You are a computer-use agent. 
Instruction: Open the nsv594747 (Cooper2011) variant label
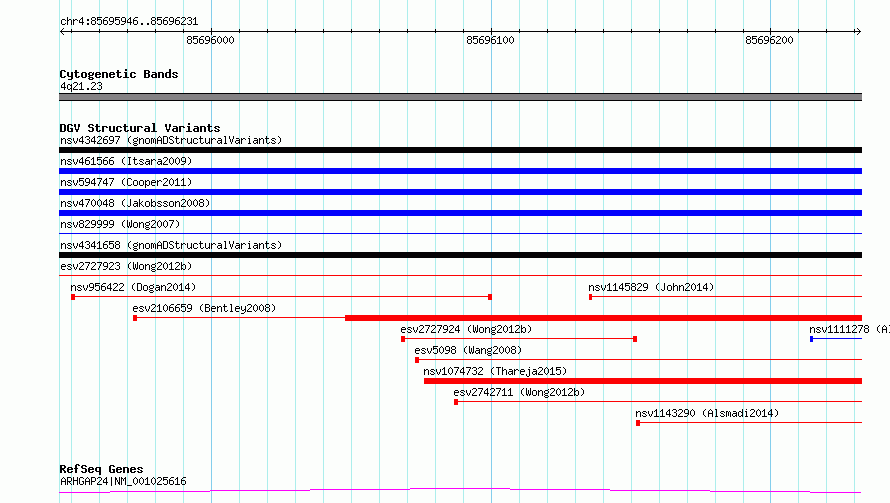click(x=126, y=182)
